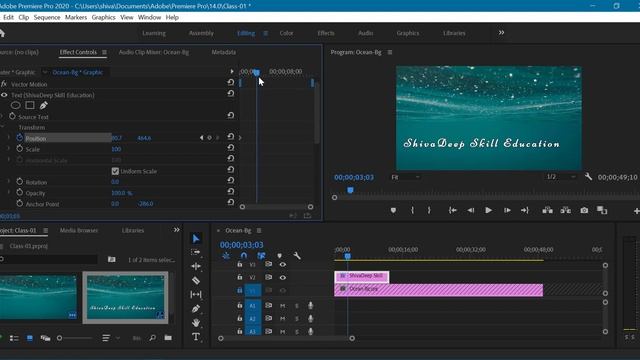
Task: Open timeline display settings wrench
Action: coord(297,256)
